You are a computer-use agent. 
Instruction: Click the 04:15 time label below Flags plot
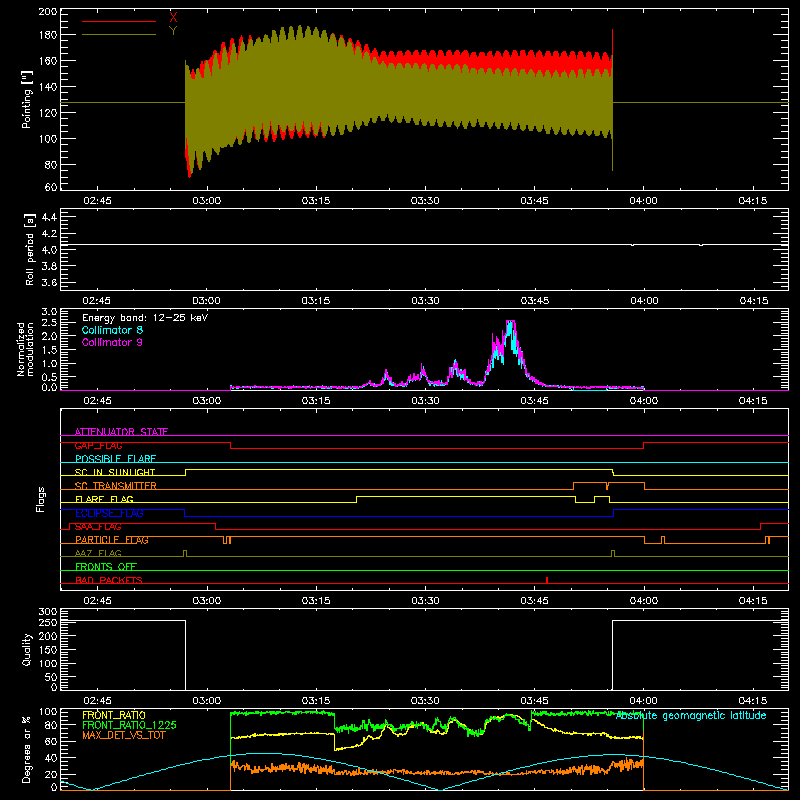point(753,601)
